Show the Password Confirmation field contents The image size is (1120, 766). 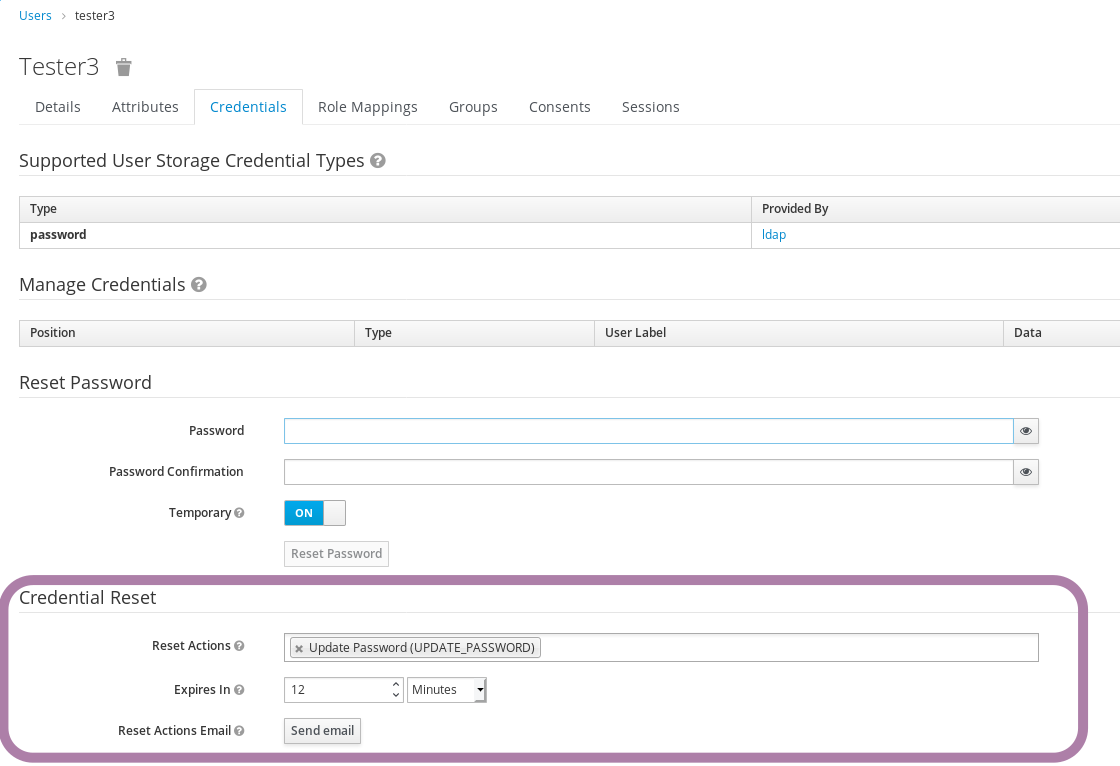click(1024, 471)
